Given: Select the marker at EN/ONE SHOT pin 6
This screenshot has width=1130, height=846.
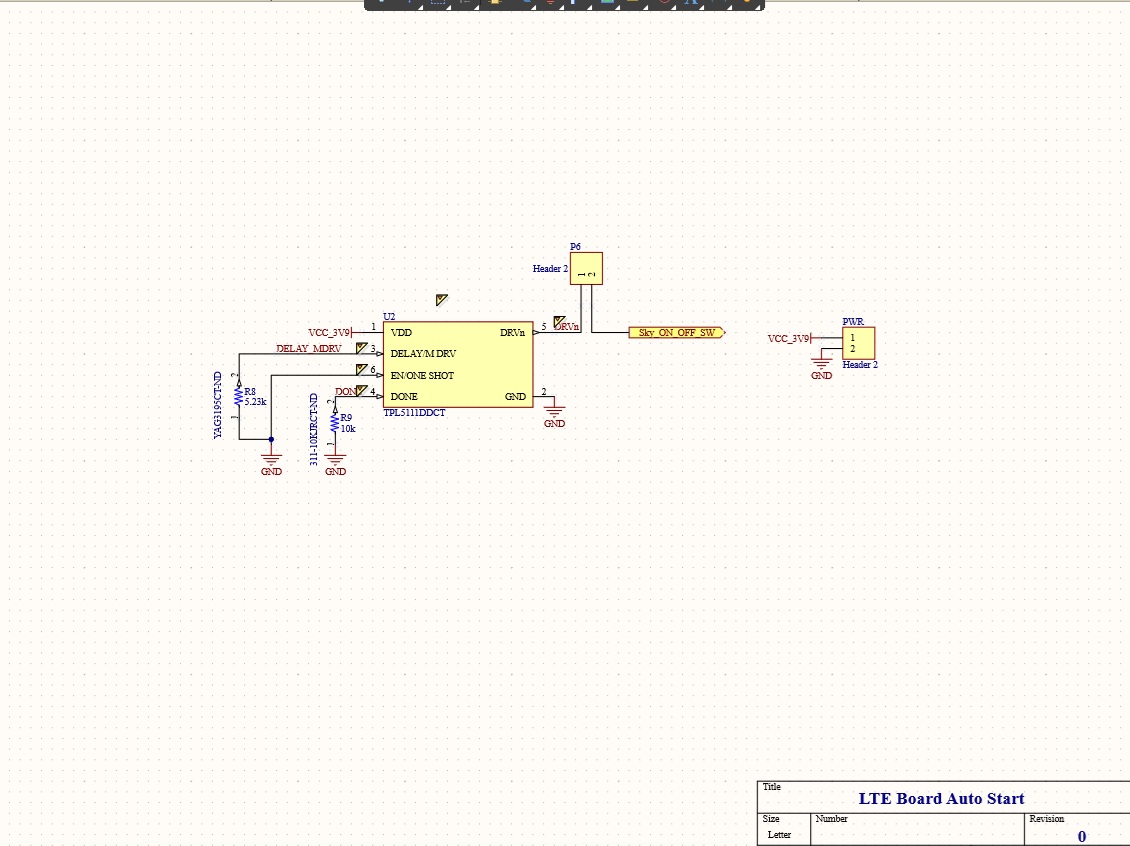Looking at the screenshot, I should 361,370.
